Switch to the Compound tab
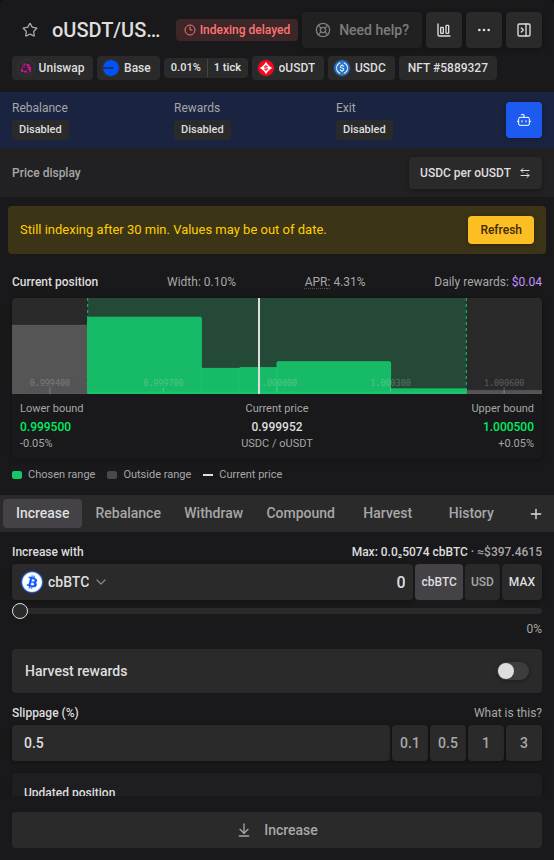Image resolution: width=554 pixels, height=860 pixels. (x=301, y=513)
